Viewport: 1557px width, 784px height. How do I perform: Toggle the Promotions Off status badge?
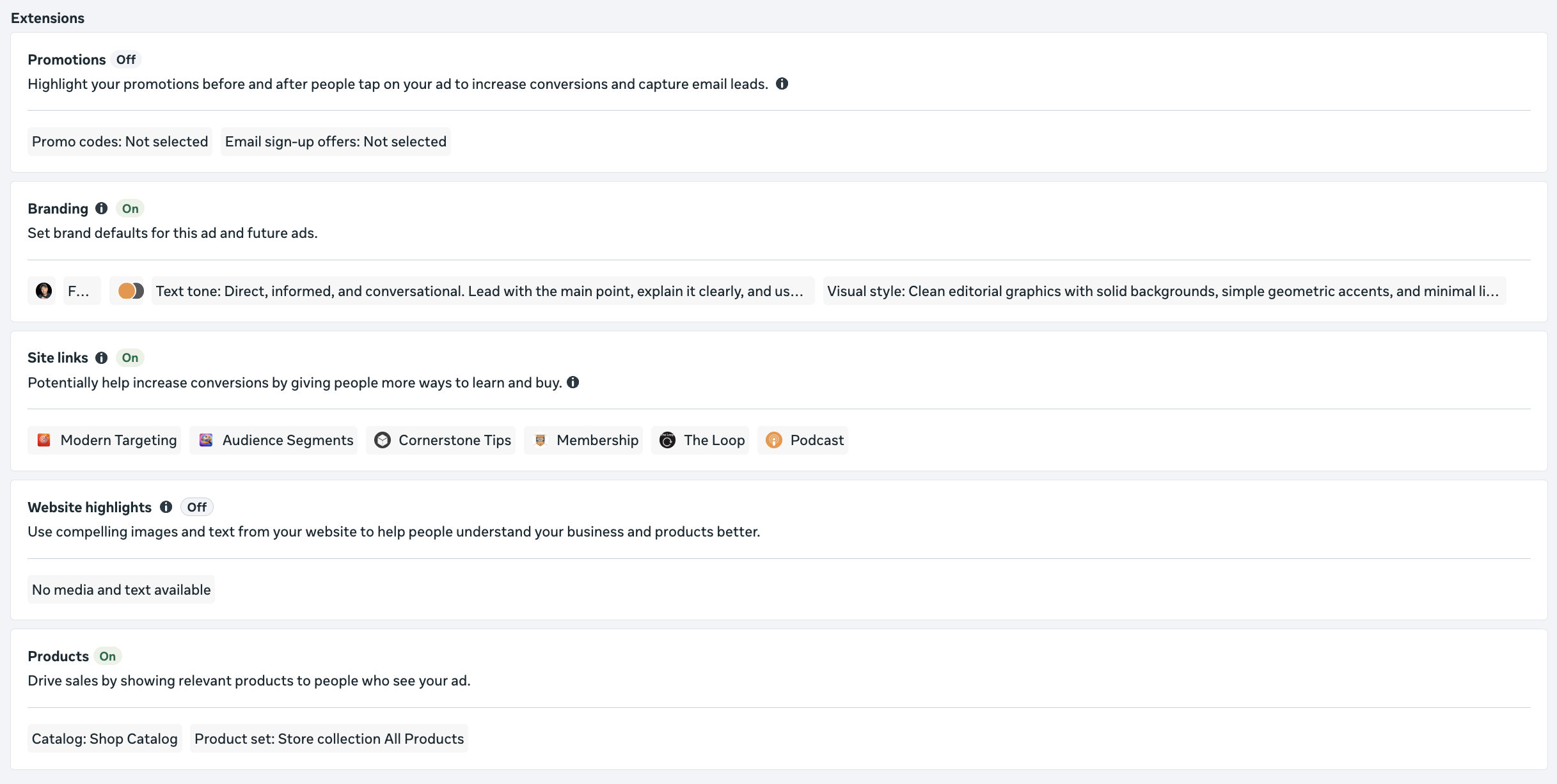pyautogui.click(x=126, y=59)
